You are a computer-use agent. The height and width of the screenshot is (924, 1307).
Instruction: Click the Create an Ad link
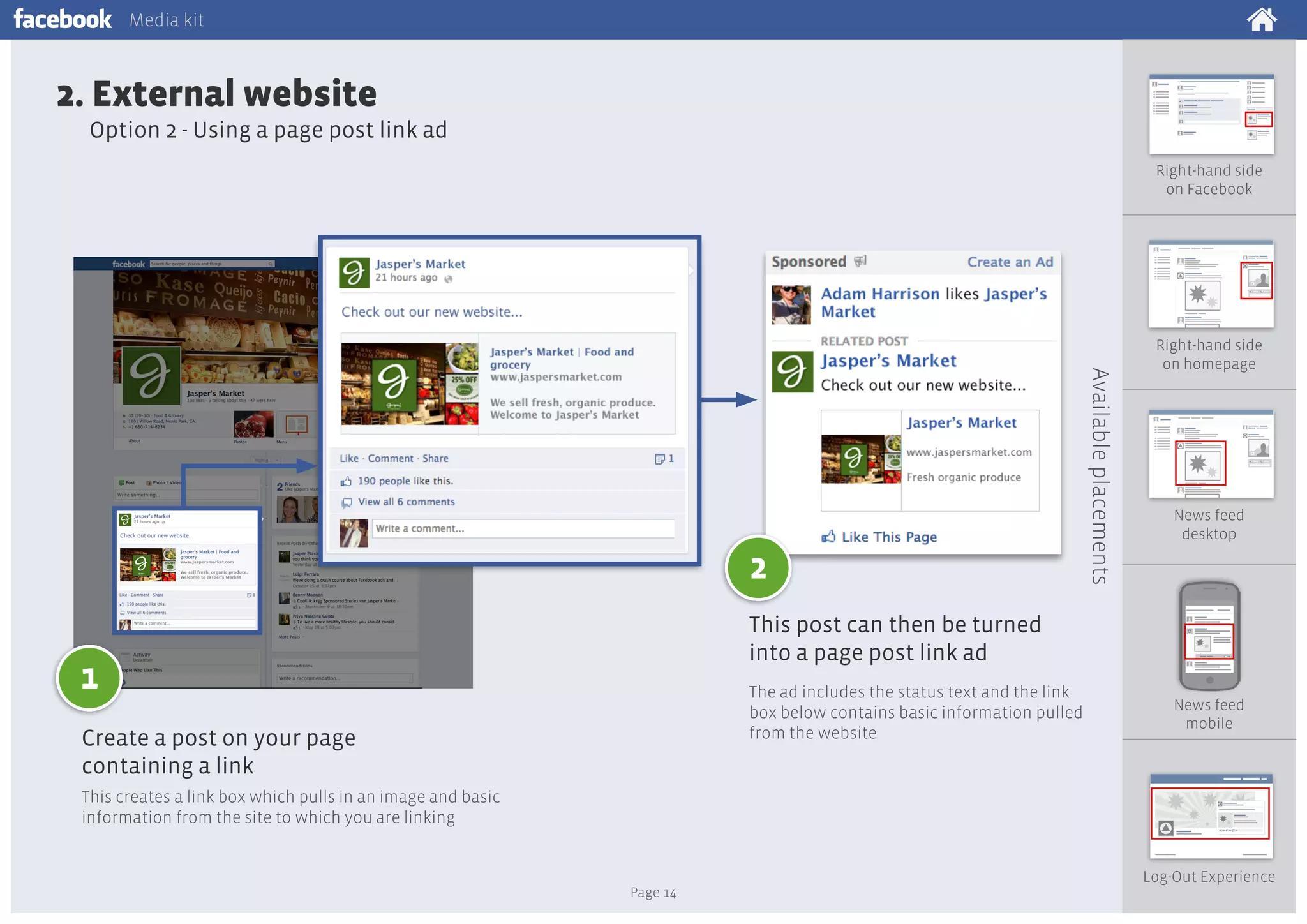(x=1010, y=262)
